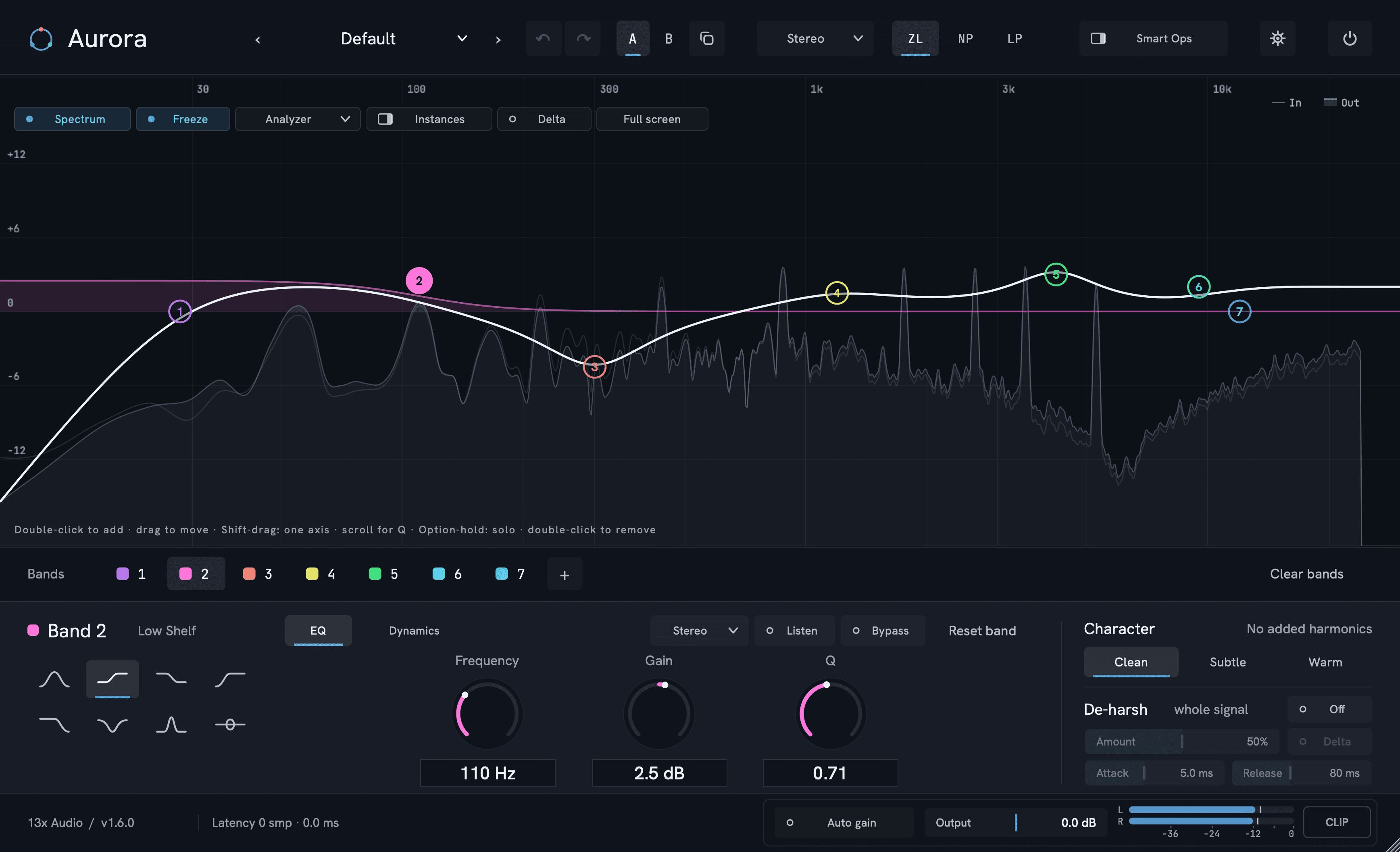Open Band 2 Stereo placement dropdown
Screen dimensions: 1400x852
tap(700, 631)
